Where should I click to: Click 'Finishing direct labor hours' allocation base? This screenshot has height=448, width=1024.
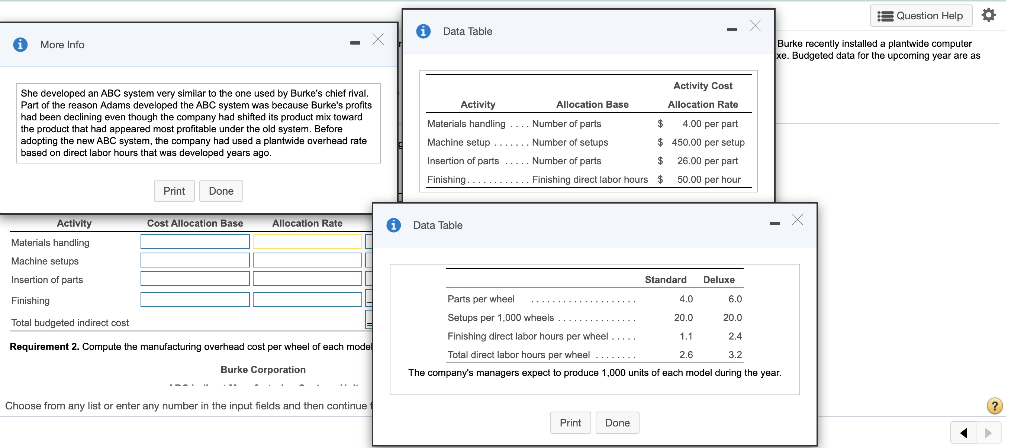tap(590, 180)
